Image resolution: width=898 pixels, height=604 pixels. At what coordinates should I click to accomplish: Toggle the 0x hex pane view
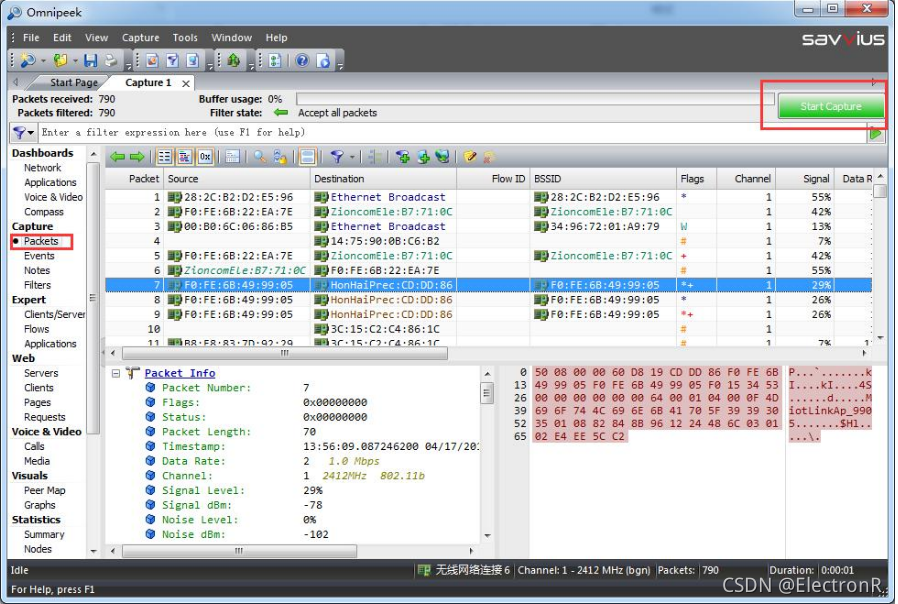click(x=204, y=157)
